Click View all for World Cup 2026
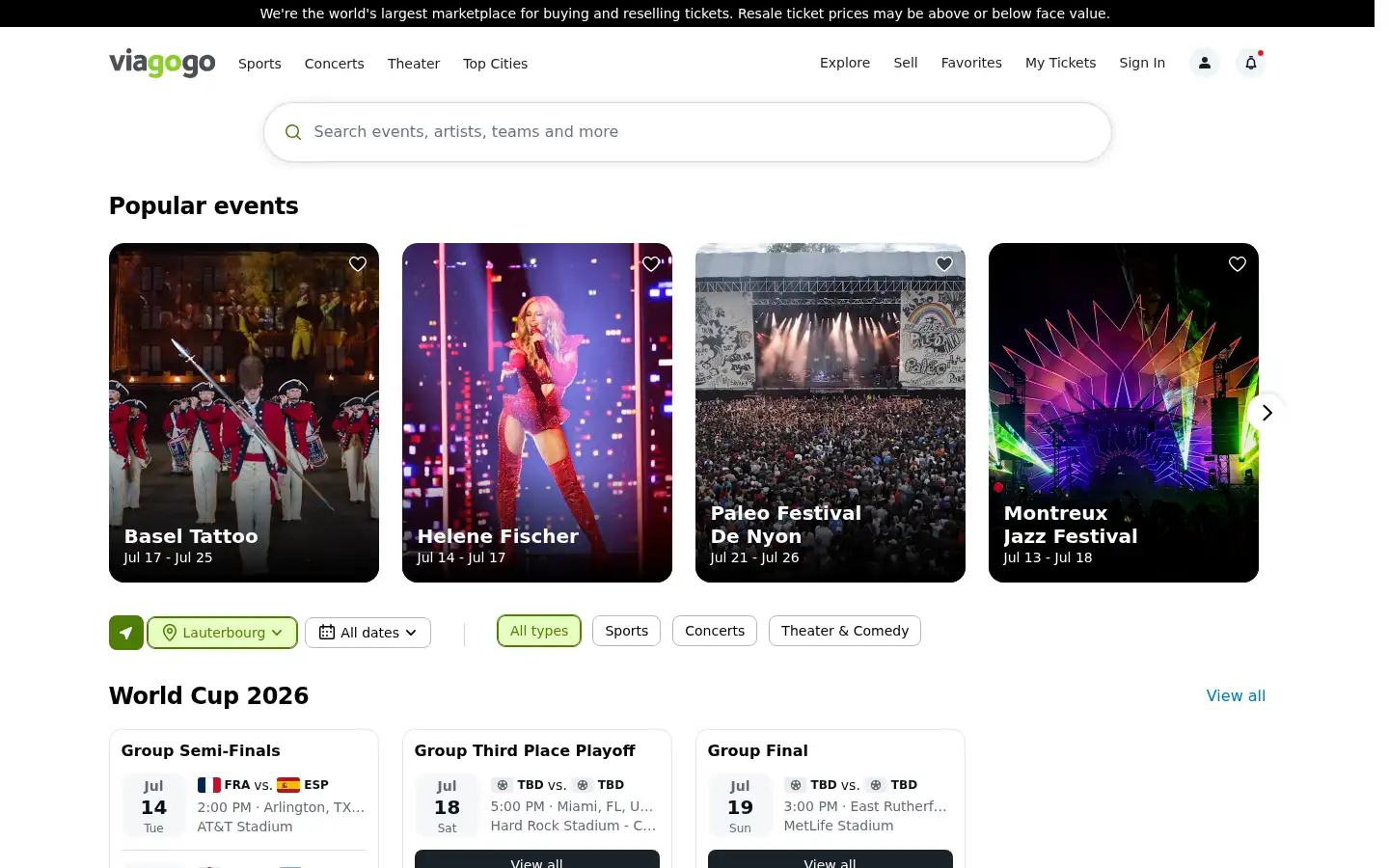Screen dimensions: 1389x868 coord(1236,696)
